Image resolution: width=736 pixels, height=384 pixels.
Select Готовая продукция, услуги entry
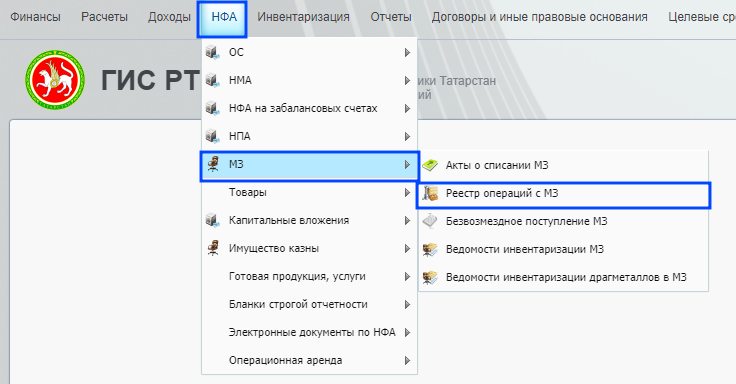309,276
